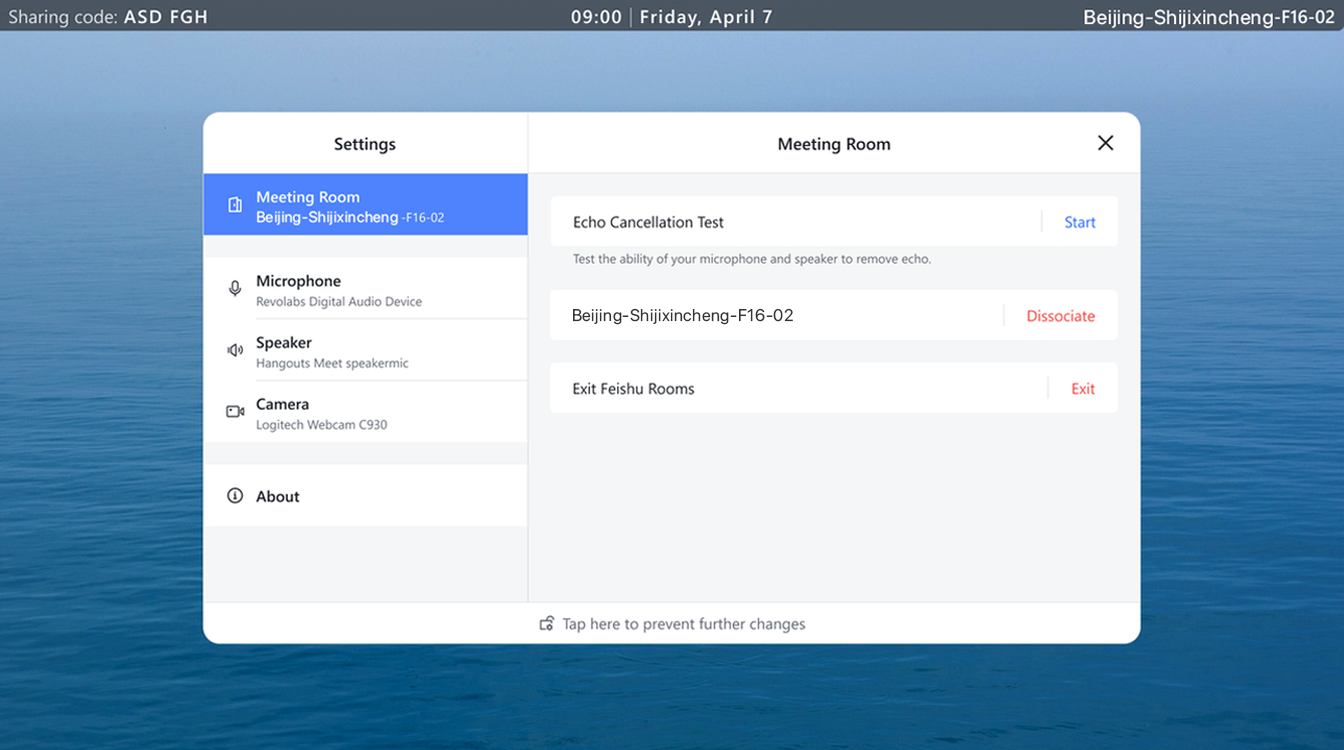Image resolution: width=1344 pixels, height=750 pixels.
Task: Click the lock icon in the bottom bar
Action: pos(547,624)
